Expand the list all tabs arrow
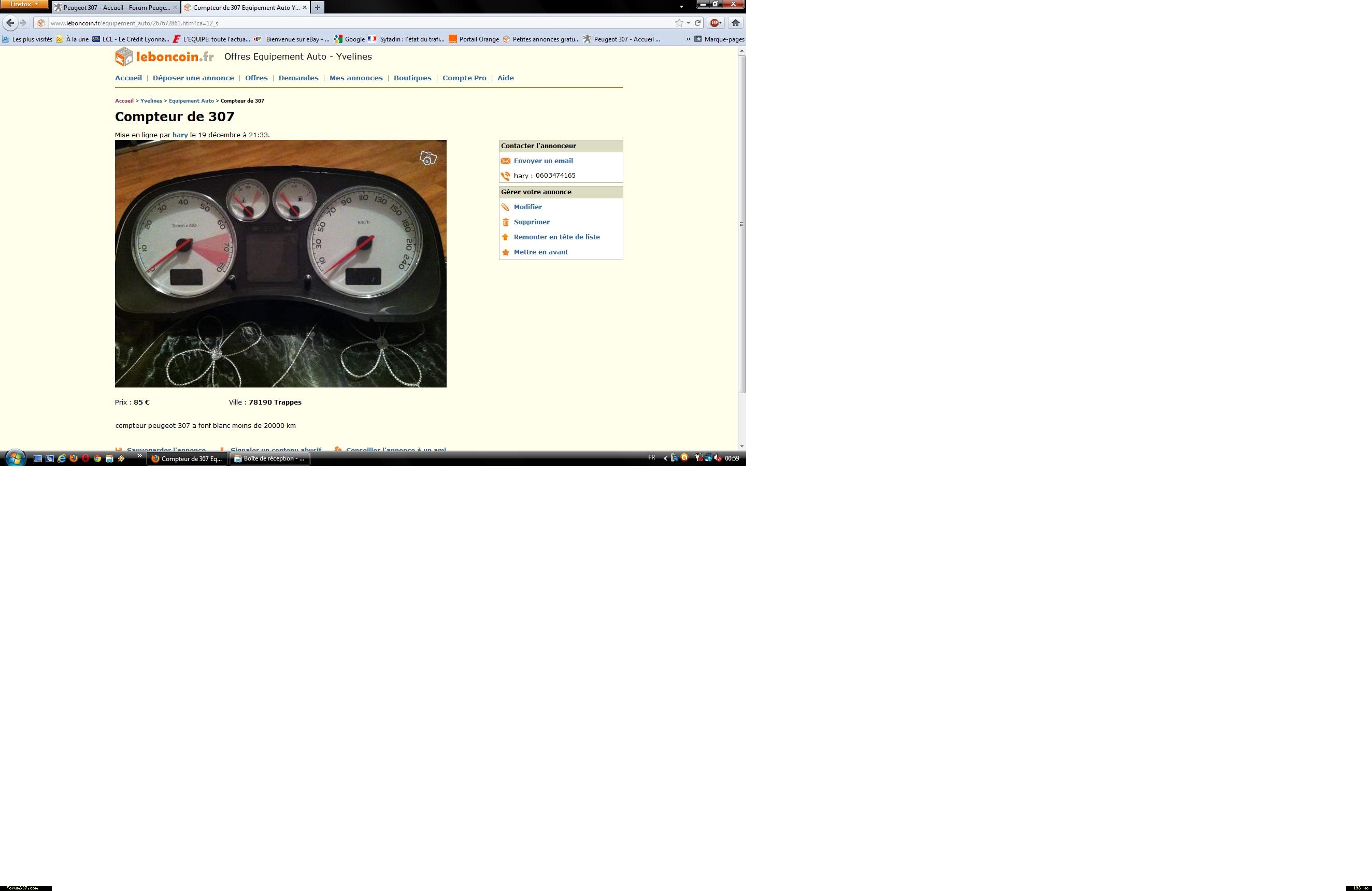Screen dimensions: 1372x891 [681, 7]
